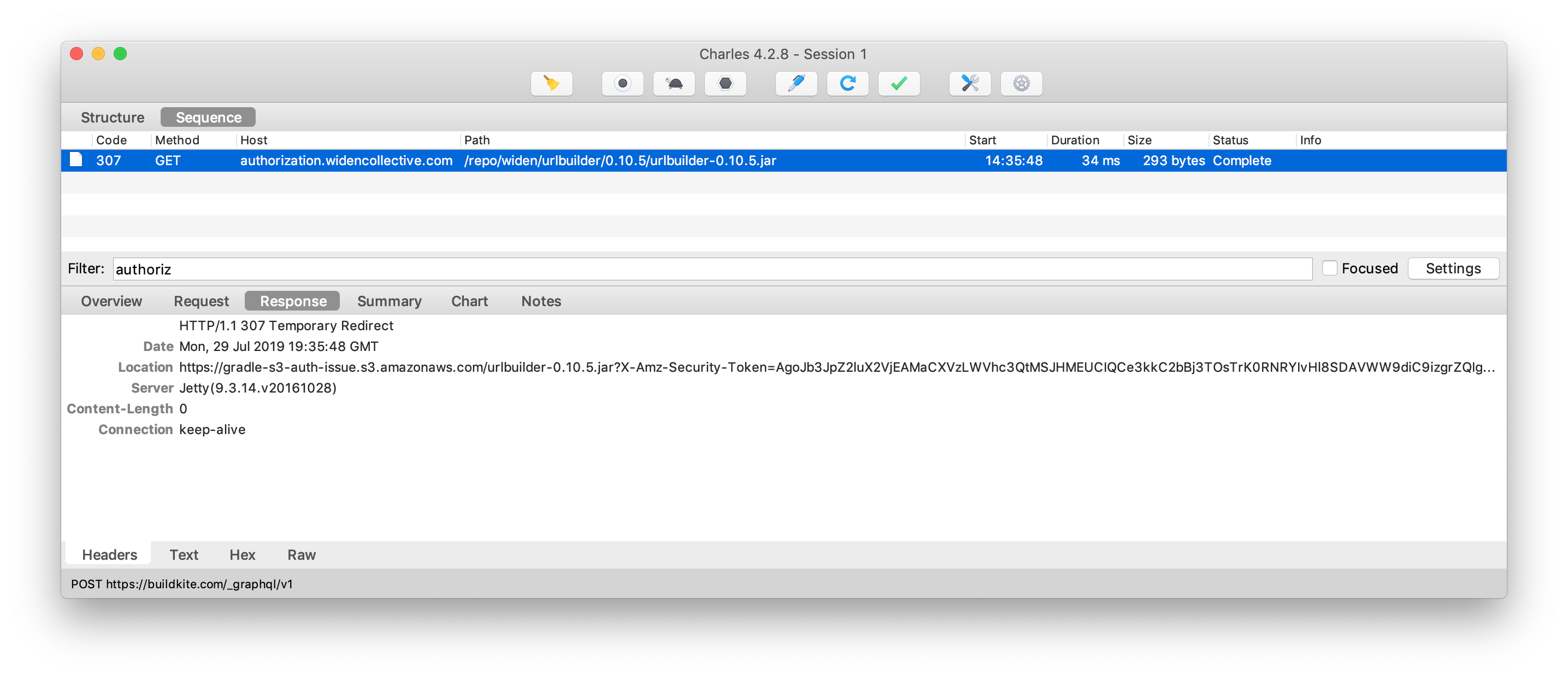1568x679 pixels.
Task: Switch to the Structure view
Action: [x=113, y=117]
